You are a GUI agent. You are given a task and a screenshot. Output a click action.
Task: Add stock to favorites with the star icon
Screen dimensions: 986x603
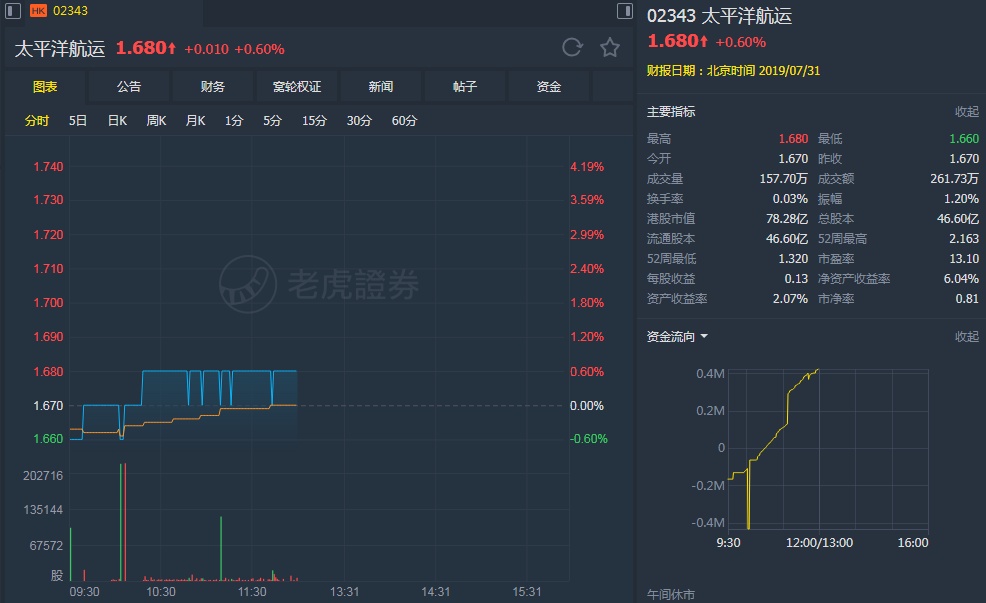(610, 48)
